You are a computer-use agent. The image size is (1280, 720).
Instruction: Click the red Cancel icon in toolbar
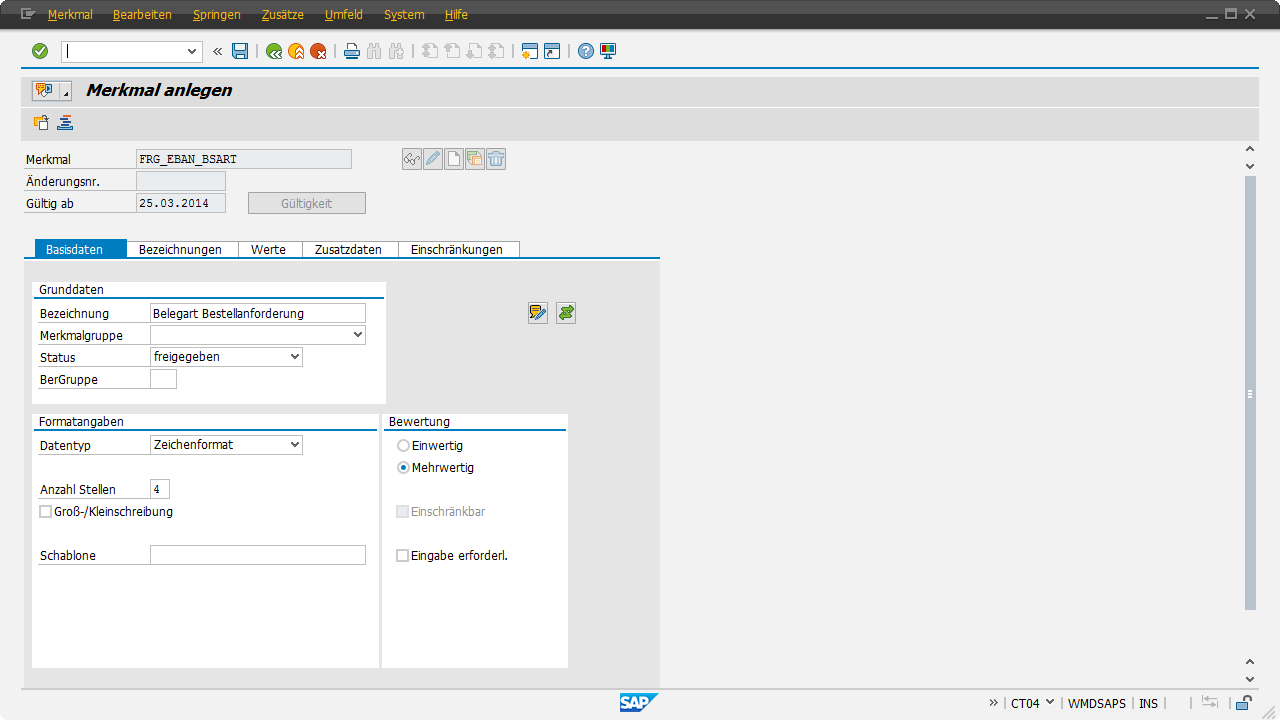point(318,51)
